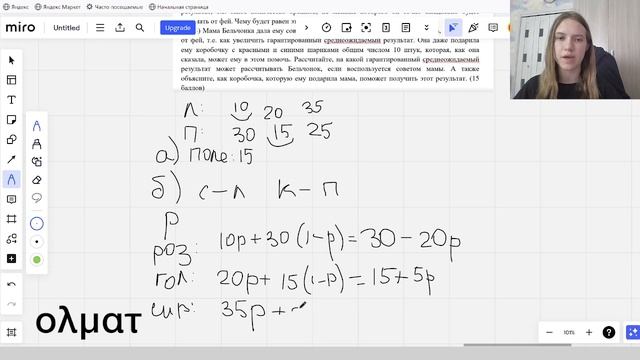Screen dimensions: 640x360
Task: Select the cursor tool in left toolbar
Action: coord(11,60)
